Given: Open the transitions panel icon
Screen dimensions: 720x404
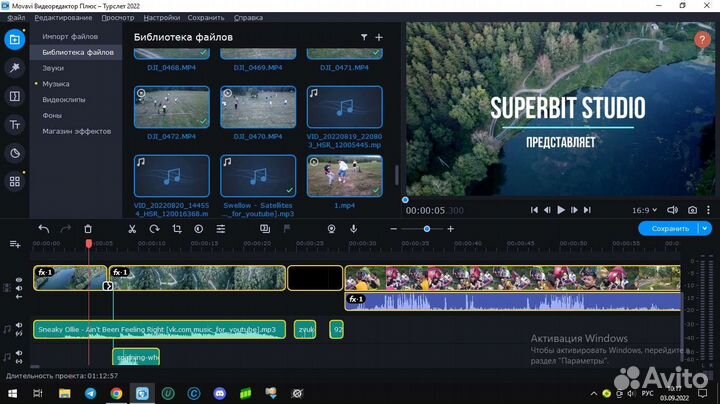Looking at the screenshot, I should tap(14, 96).
